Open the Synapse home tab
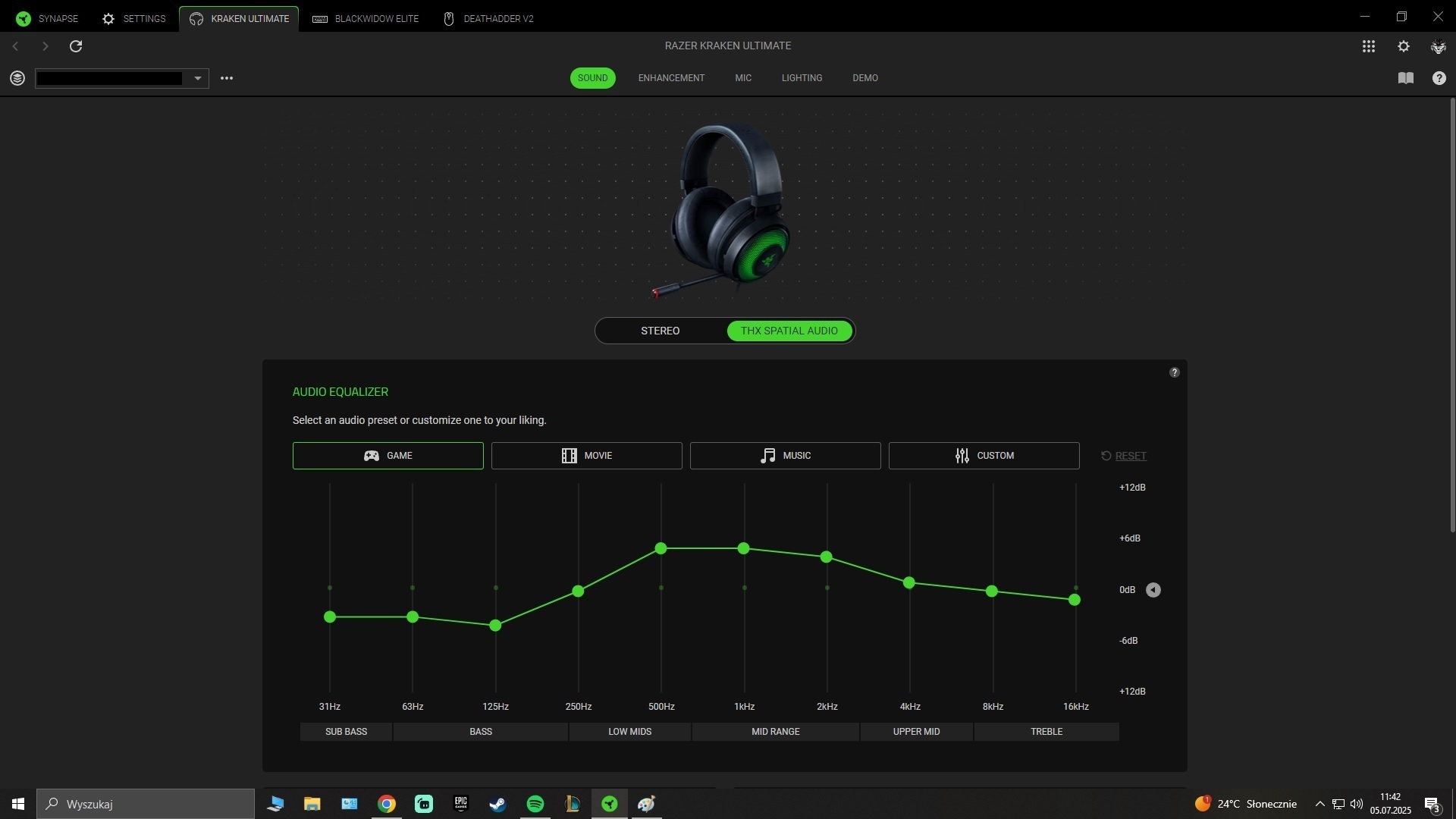Image resolution: width=1456 pixels, height=819 pixels. point(47,18)
